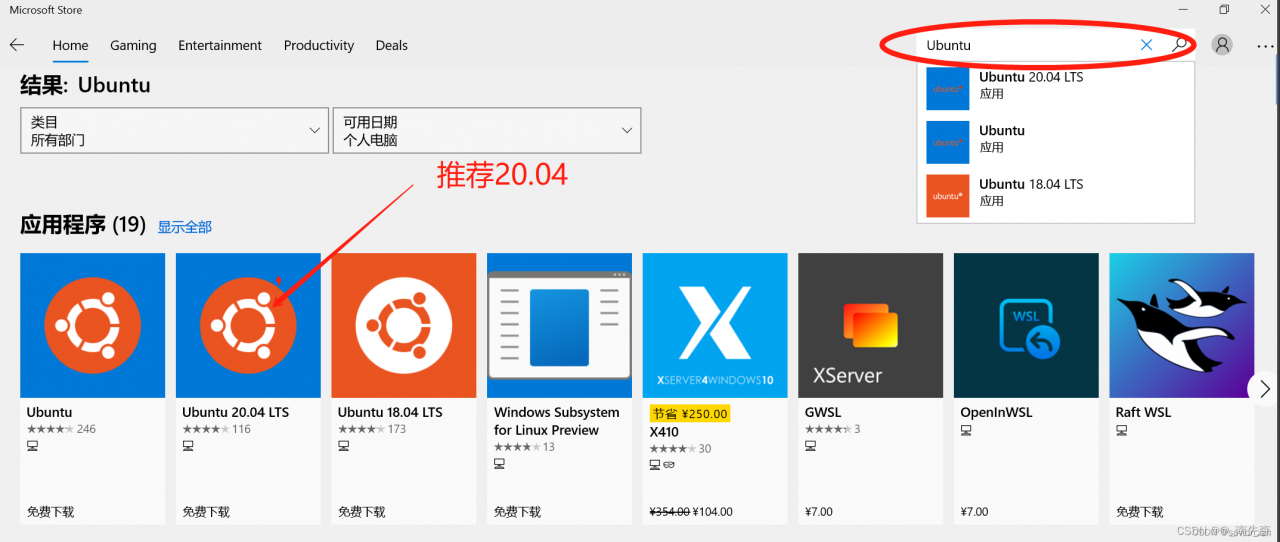Show next apps with right chevron

(x=1264, y=388)
